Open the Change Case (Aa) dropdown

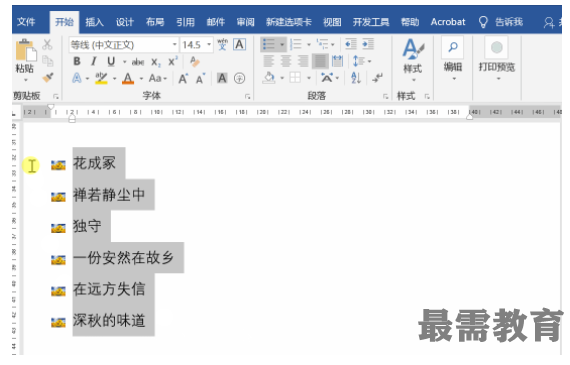(x=157, y=78)
